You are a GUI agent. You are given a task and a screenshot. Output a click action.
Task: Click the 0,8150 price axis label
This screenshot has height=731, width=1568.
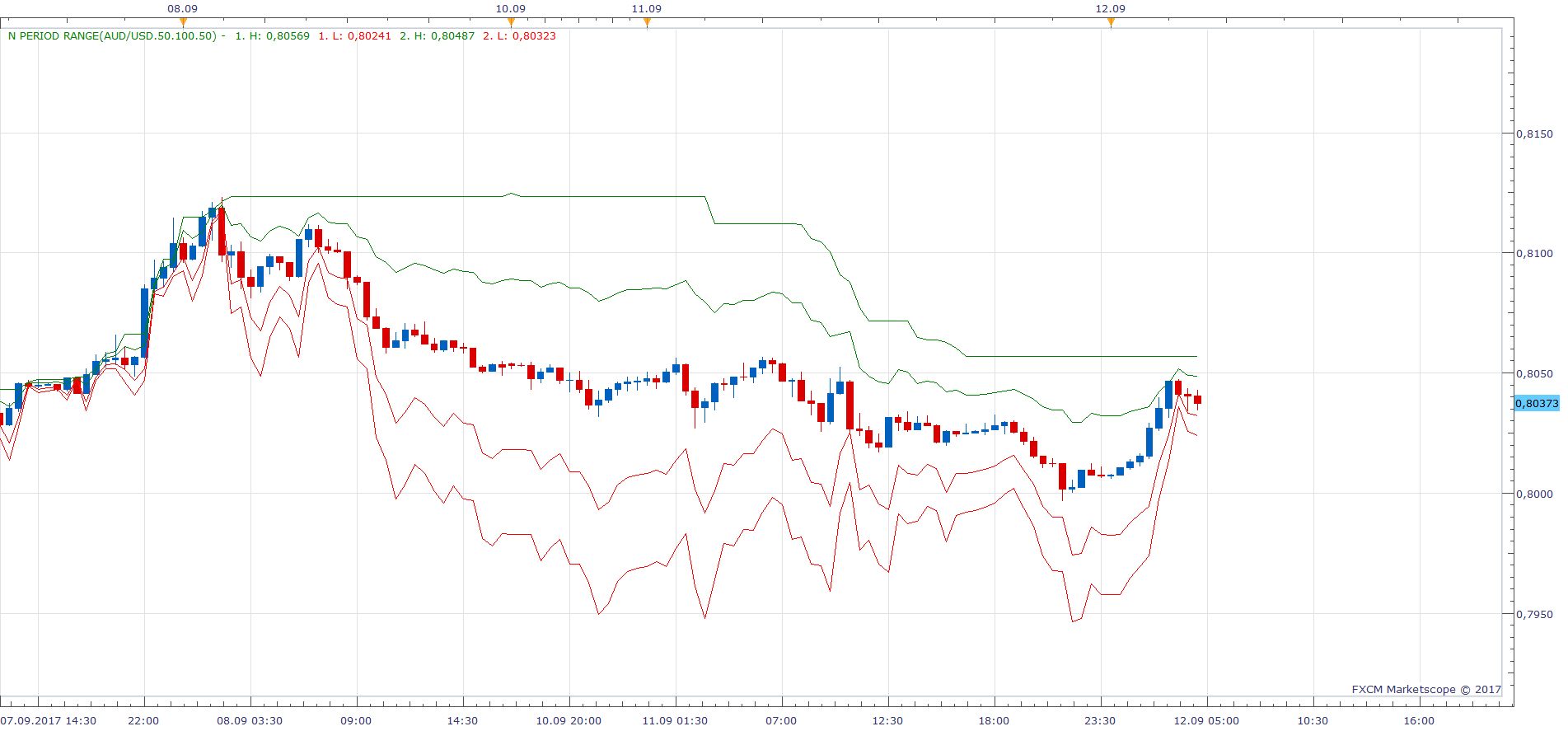(x=1534, y=134)
